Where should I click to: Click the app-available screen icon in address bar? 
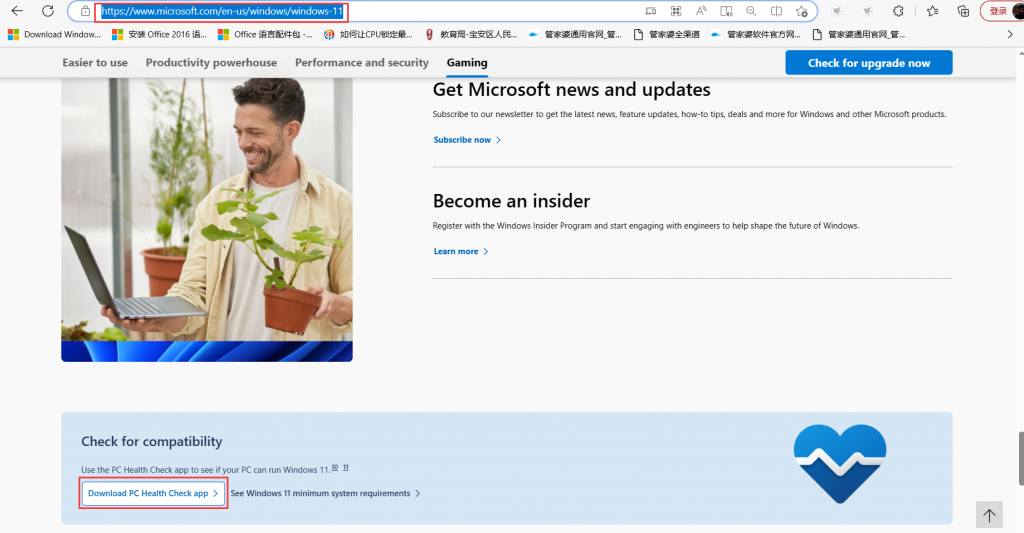[x=650, y=11]
